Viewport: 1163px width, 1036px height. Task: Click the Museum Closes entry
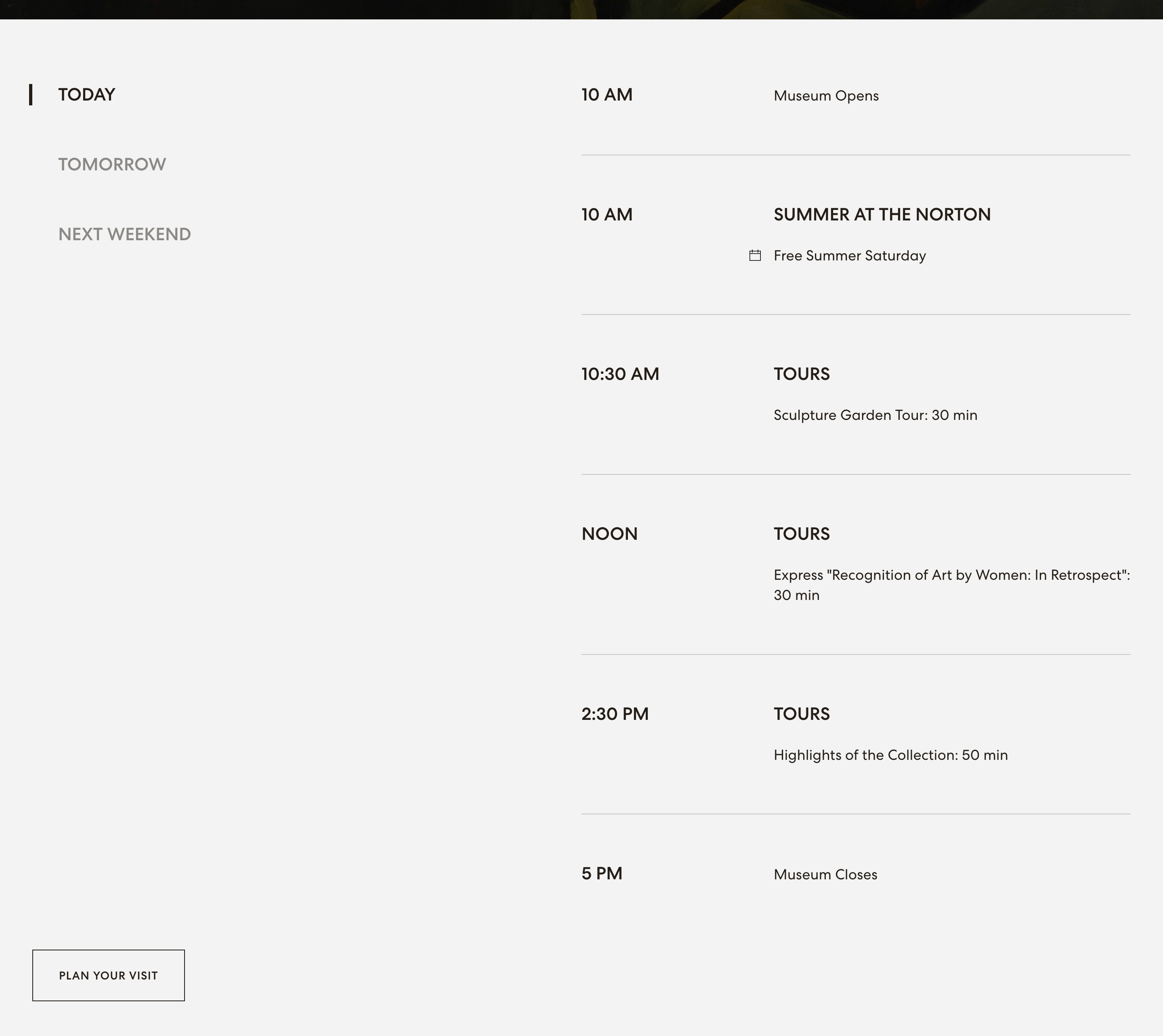click(x=825, y=875)
